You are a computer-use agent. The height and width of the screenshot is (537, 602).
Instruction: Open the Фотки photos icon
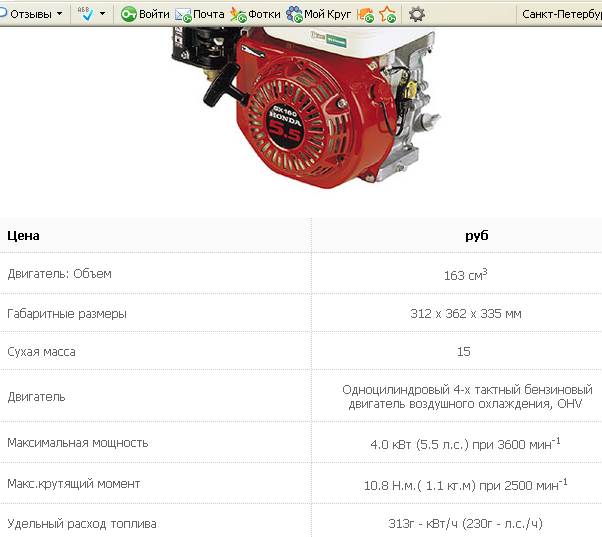pyautogui.click(x=238, y=15)
